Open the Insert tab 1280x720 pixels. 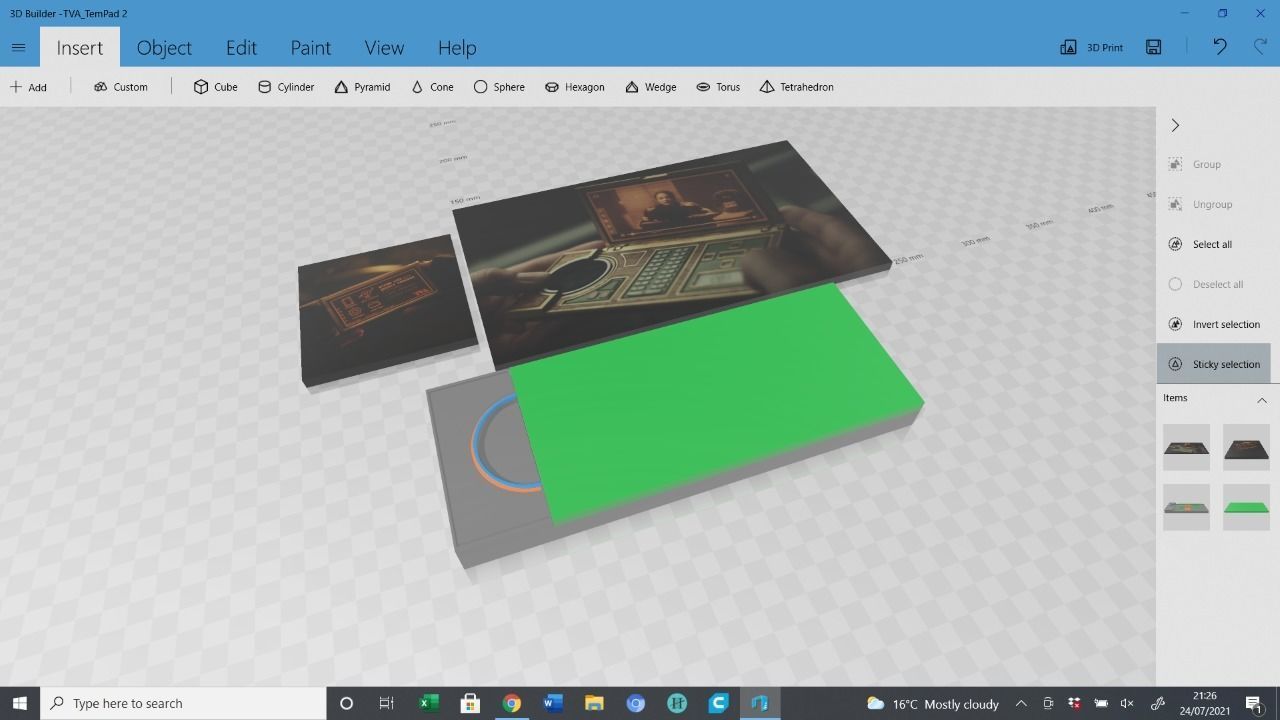click(x=80, y=47)
